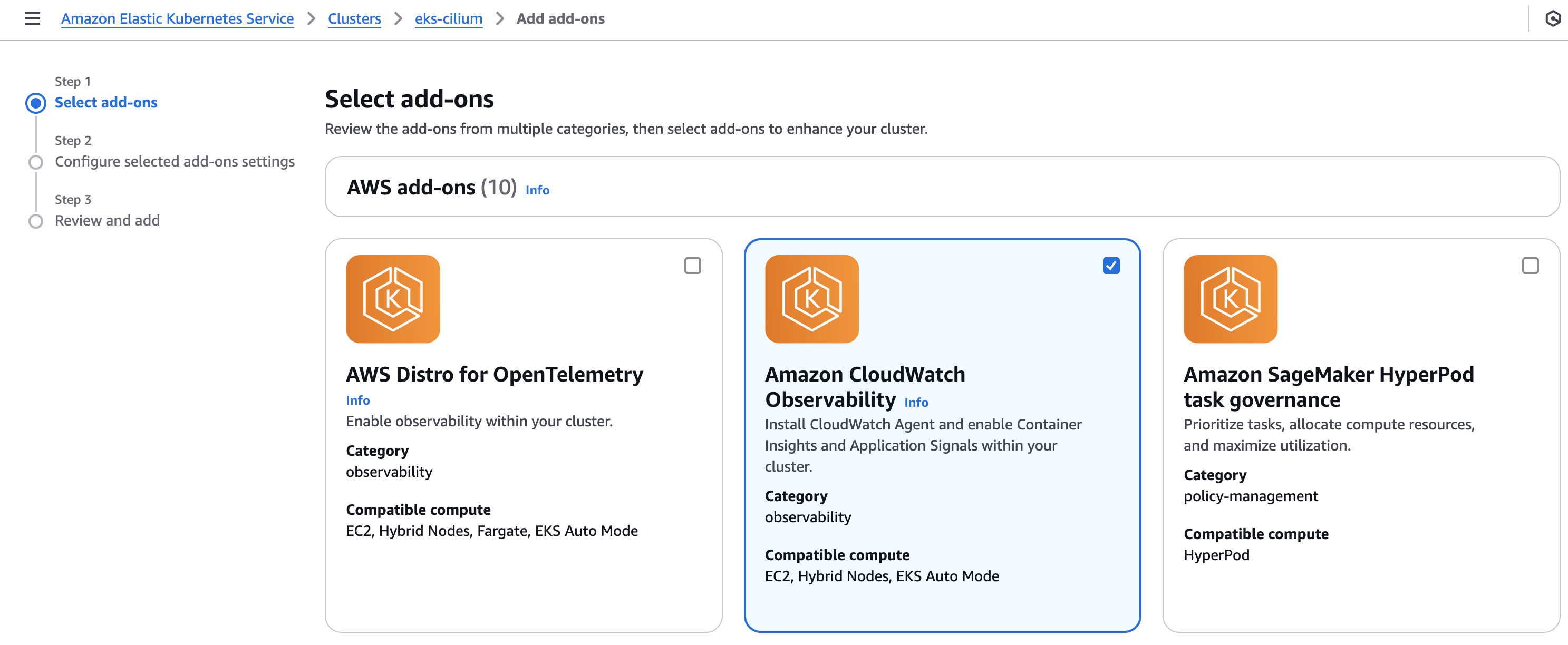Tick the SageMaker HyperPod task governance checkbox
Screen dimensions: 1568x645
[1530, 266]
